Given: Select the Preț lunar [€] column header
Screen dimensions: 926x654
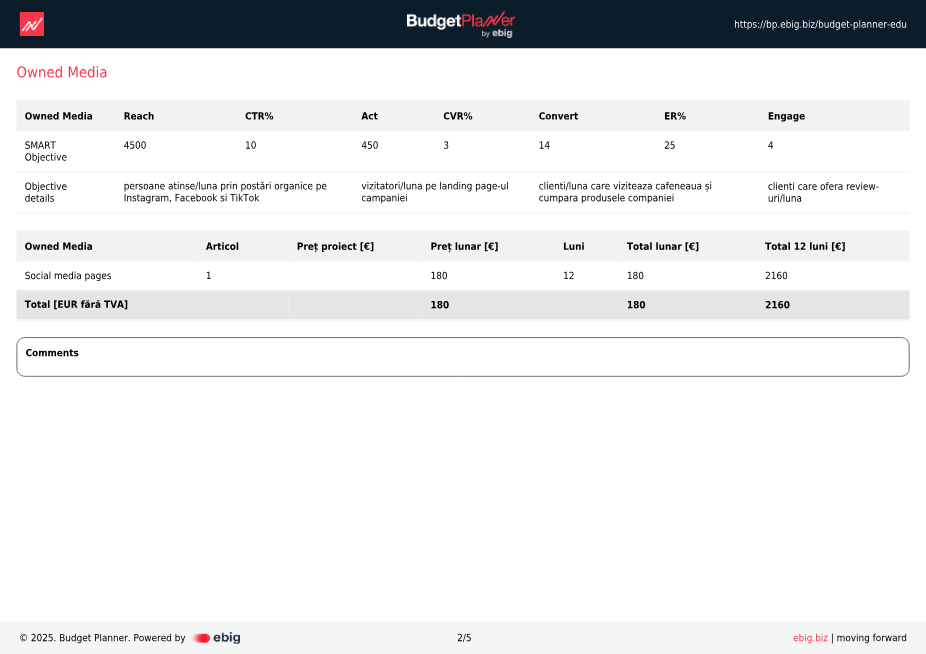Looking at the screenshot, I should tap(464, 246).
